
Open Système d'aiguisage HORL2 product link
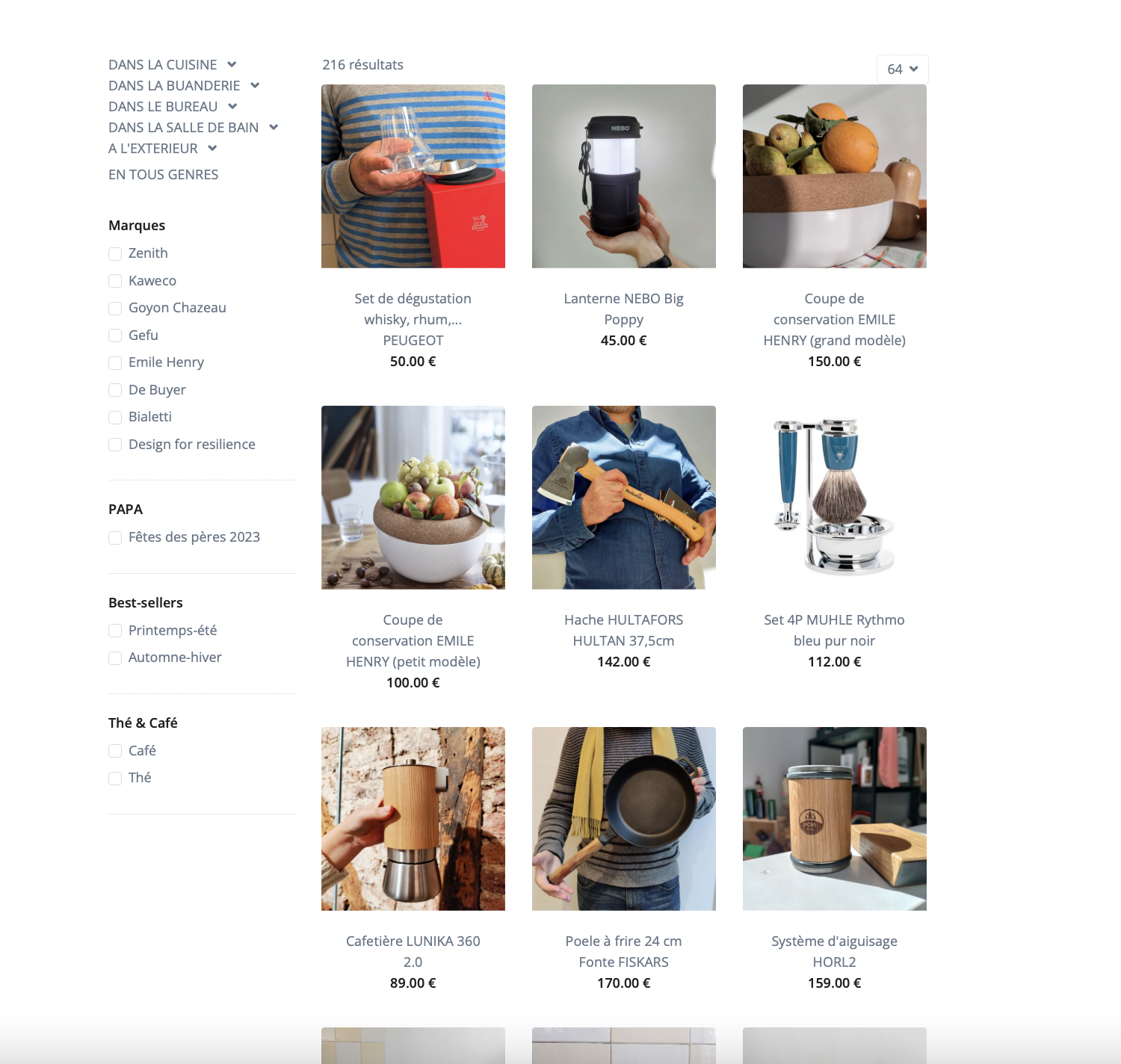pyautogui.click(x=835, y=951)
